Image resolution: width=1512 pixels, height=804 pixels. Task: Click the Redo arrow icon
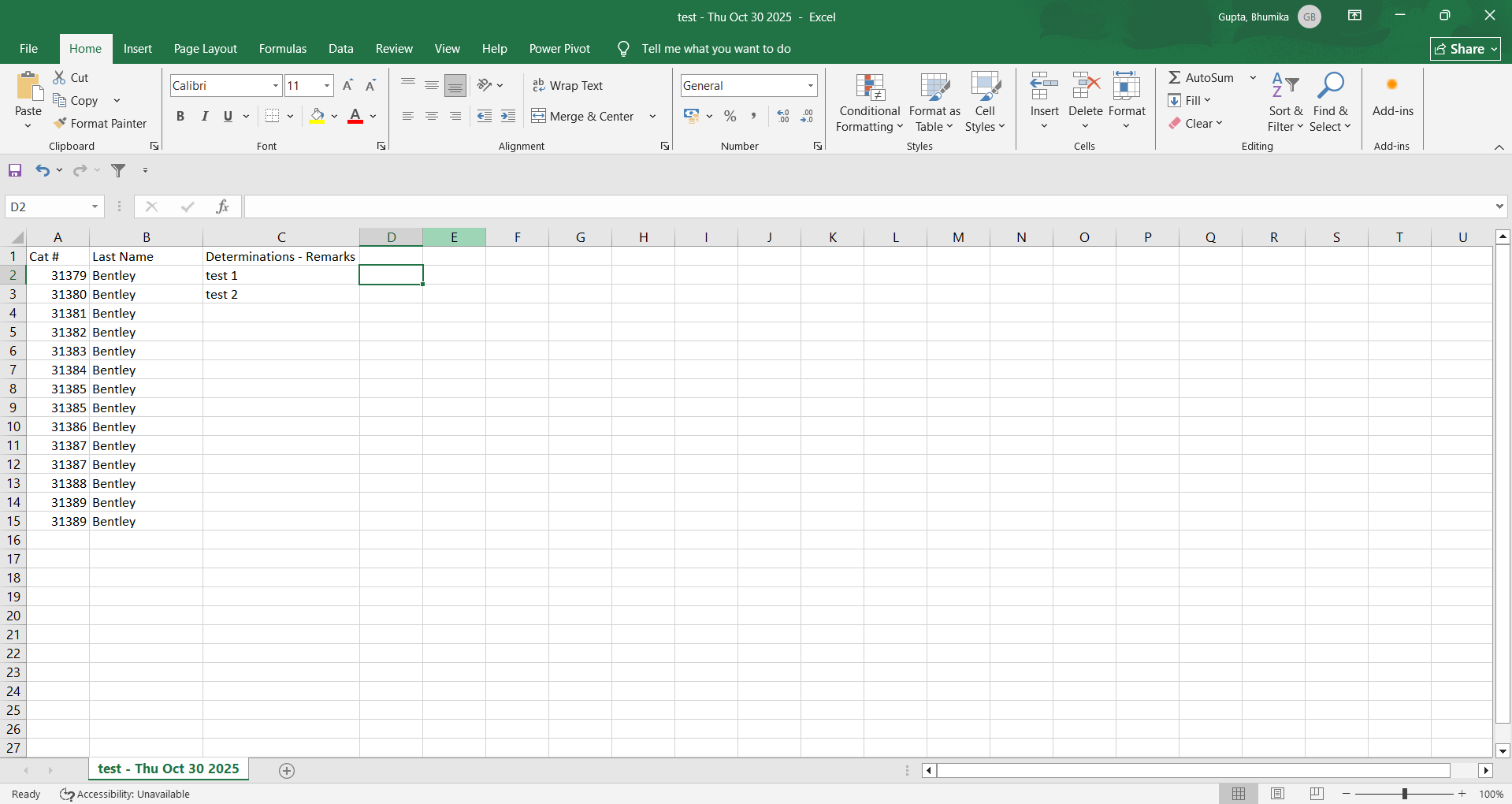tap(80, 170)
